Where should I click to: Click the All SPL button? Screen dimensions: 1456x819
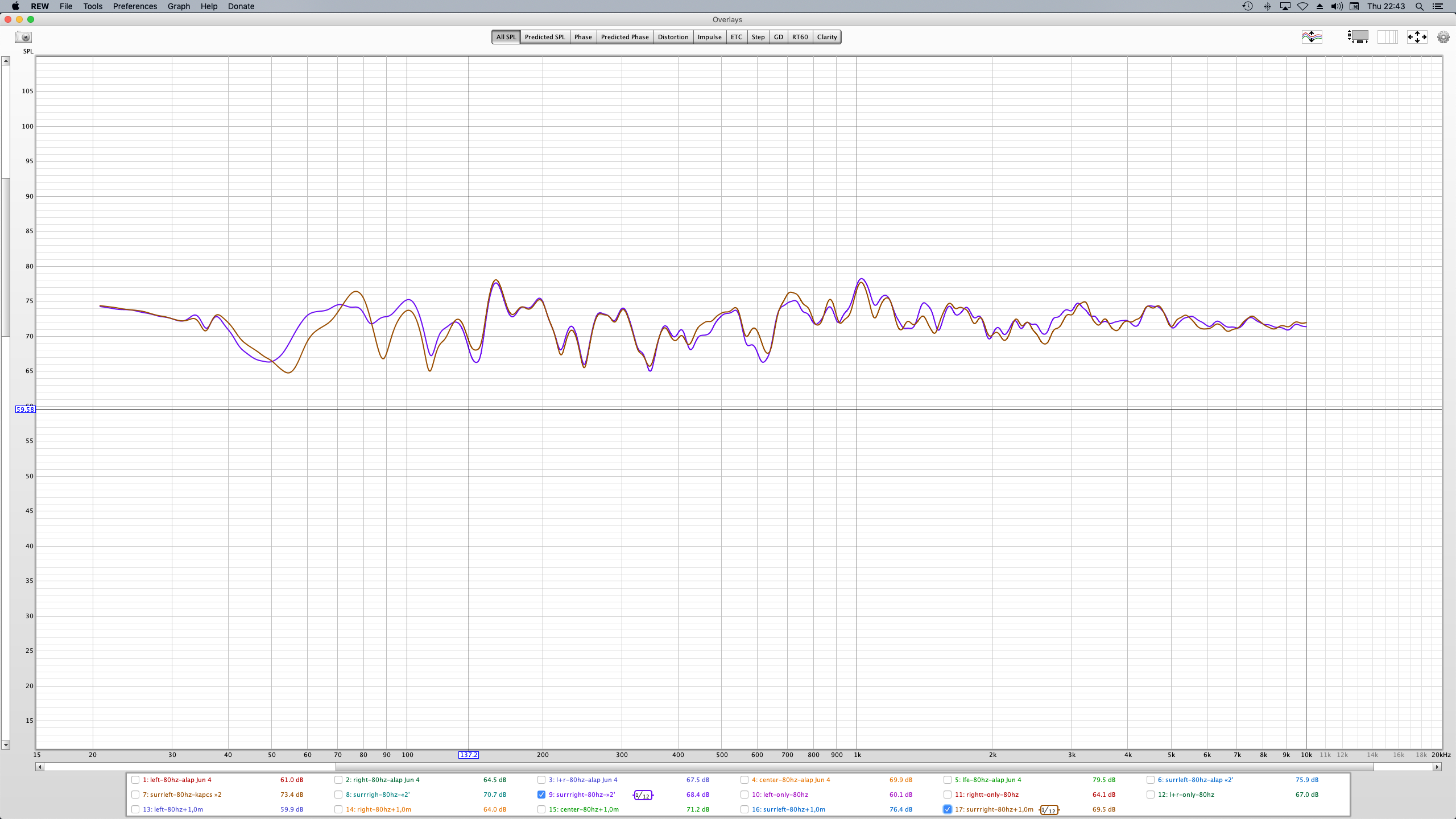tap(505, 36)
